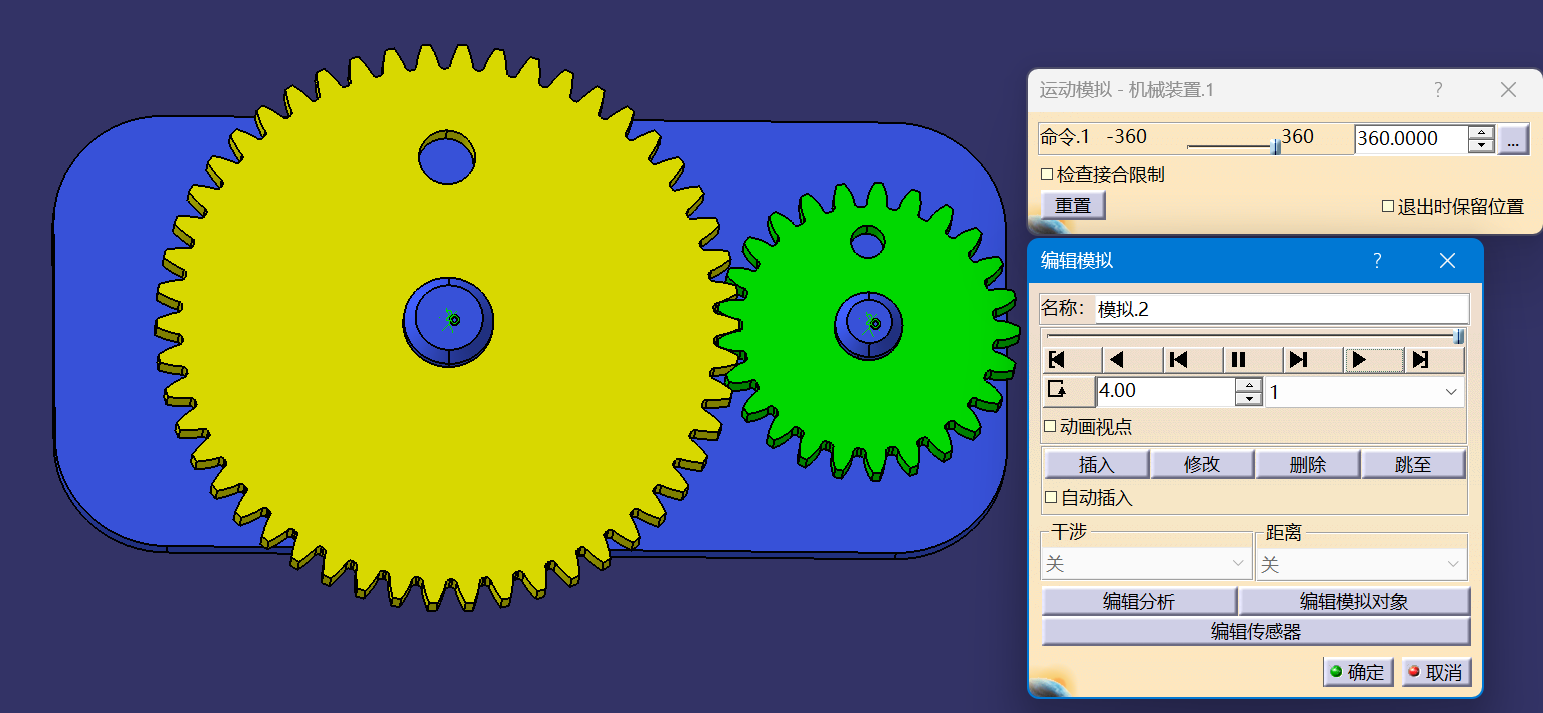
Task: Change the loop mode button
Action: click(1057, 391)
